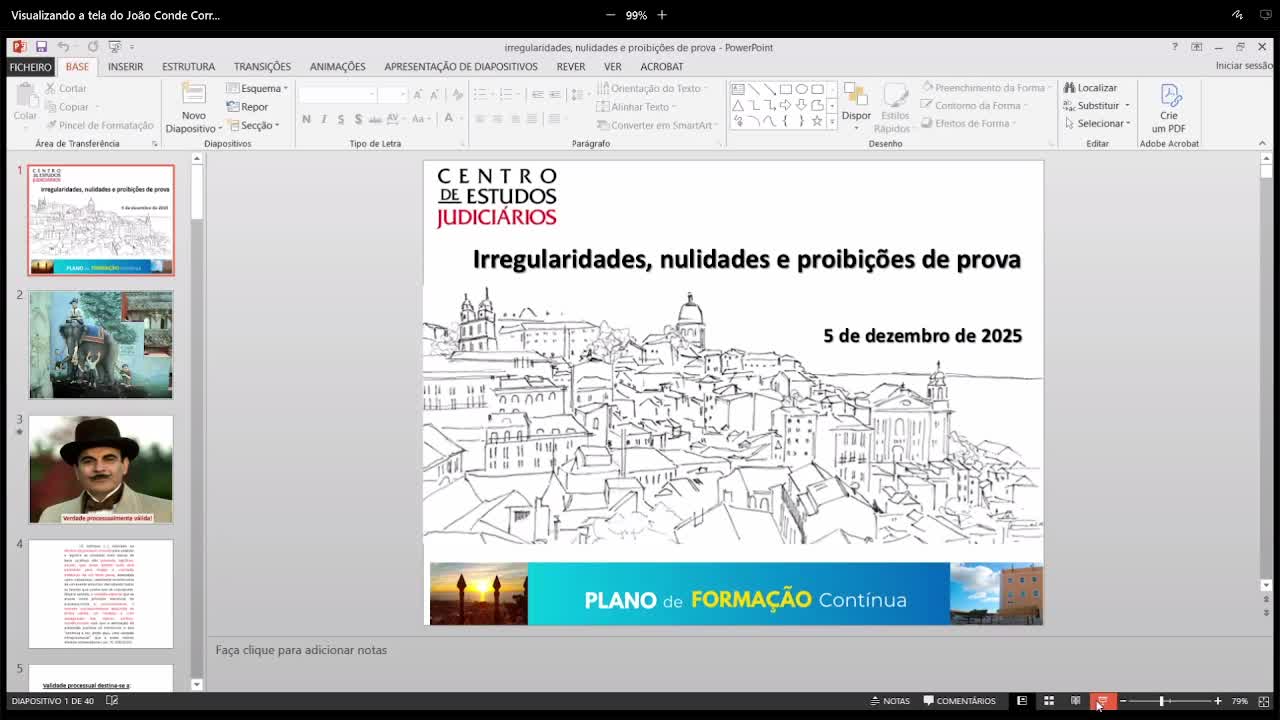Insert a rectangle shape from the Desenho gallery

(786, 89)
